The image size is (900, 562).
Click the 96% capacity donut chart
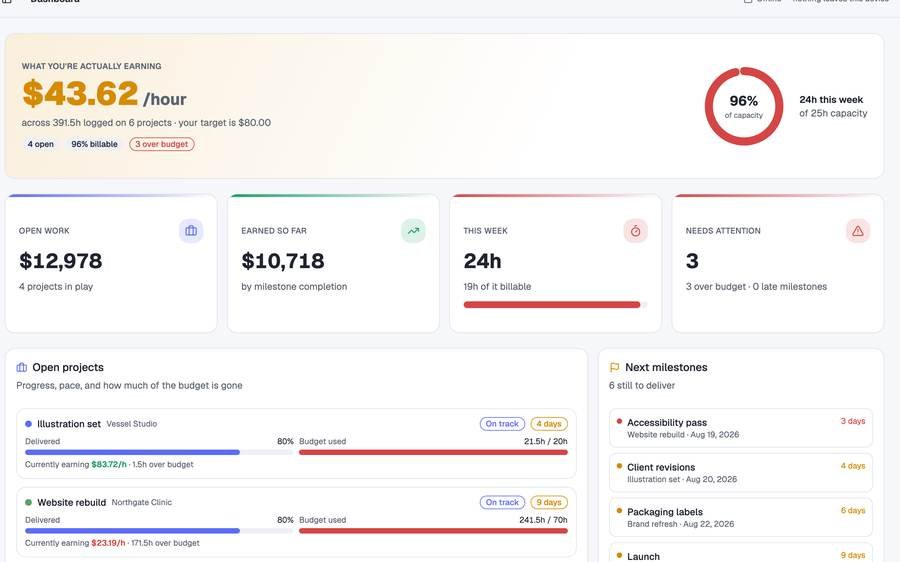(x=744, y=106)
